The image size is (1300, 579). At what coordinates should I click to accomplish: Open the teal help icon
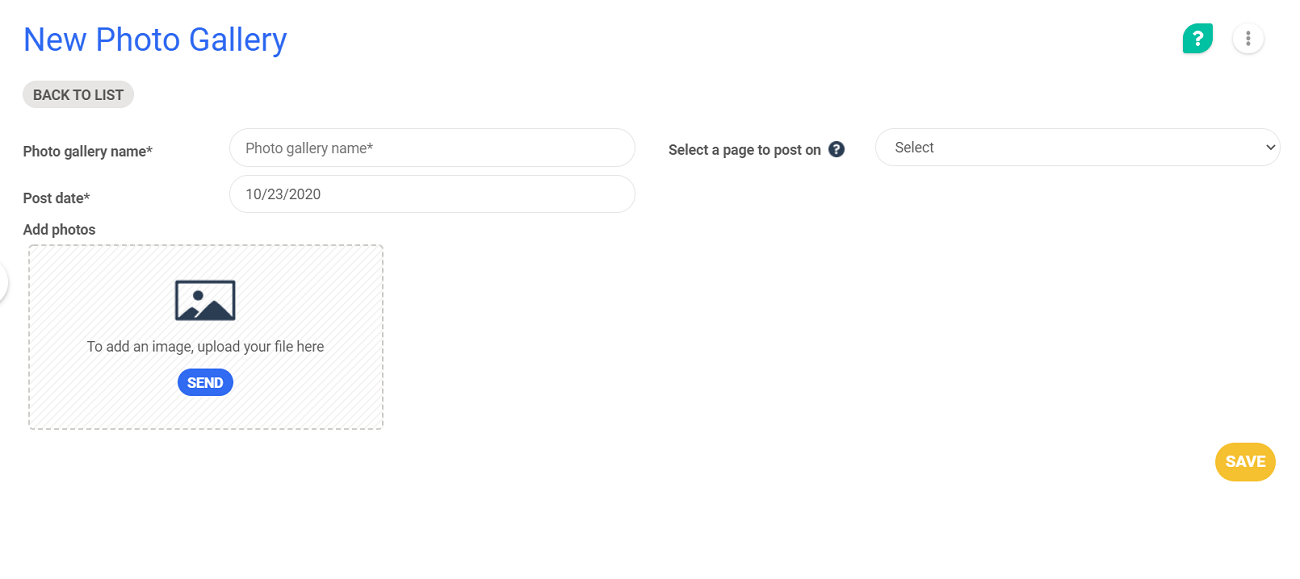coord(1197,38)
